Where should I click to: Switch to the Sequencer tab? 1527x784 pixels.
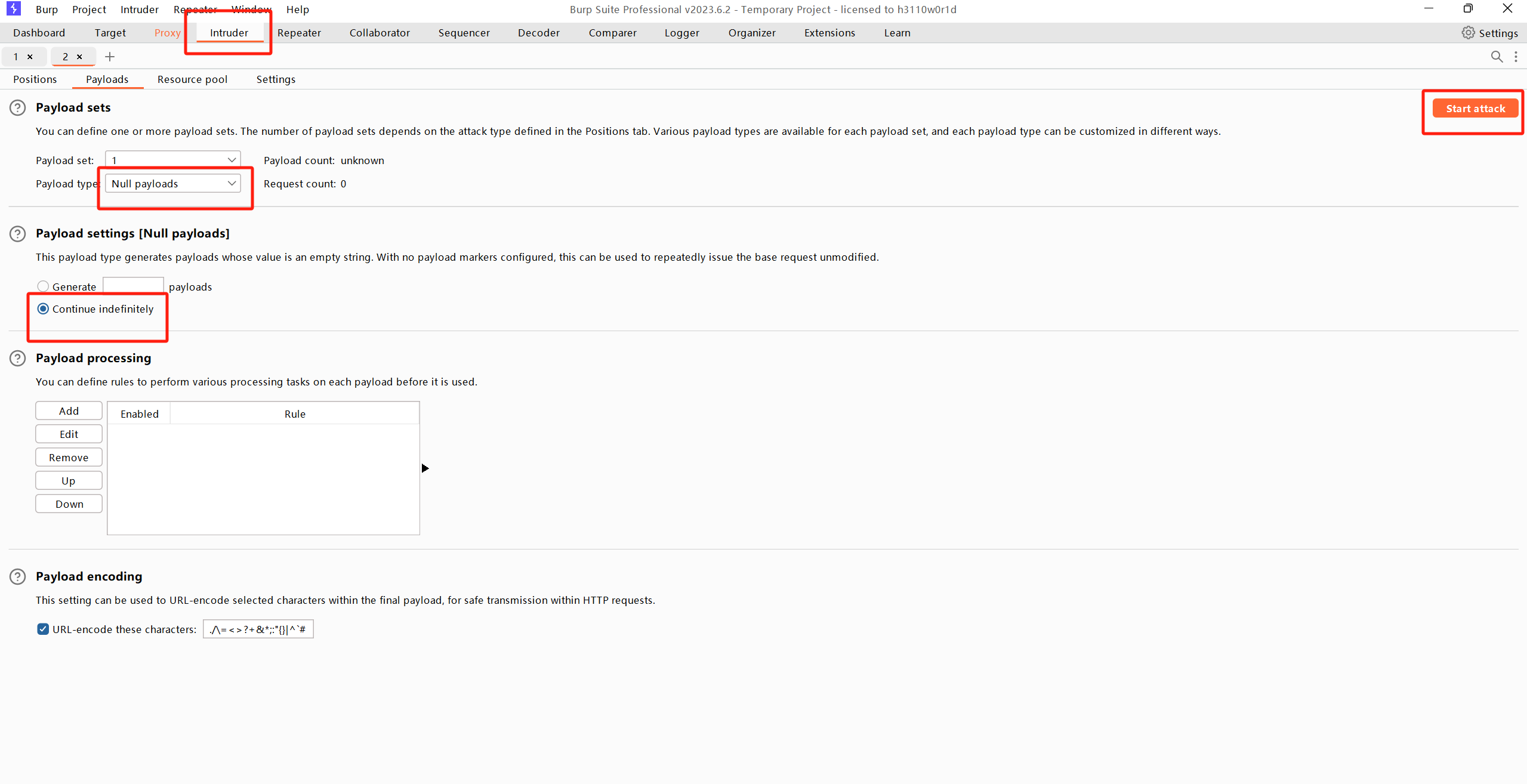pos(464,33)
